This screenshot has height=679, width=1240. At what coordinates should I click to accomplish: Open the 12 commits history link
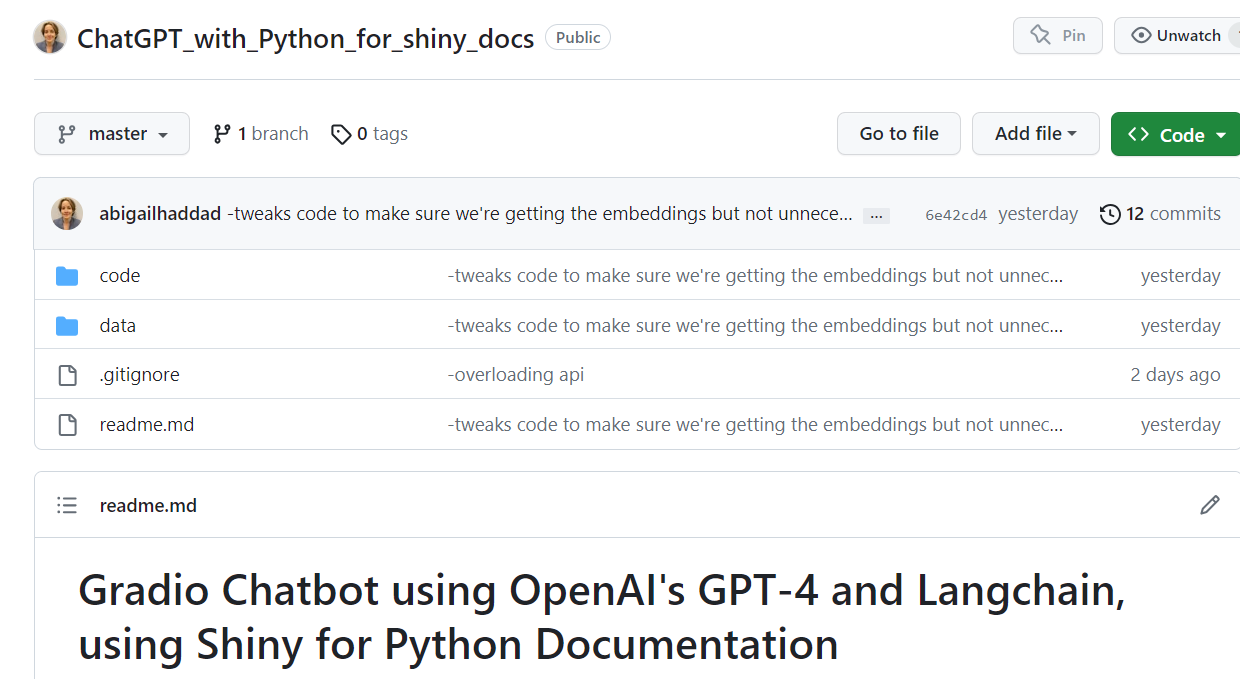[x=1160, y=214]
